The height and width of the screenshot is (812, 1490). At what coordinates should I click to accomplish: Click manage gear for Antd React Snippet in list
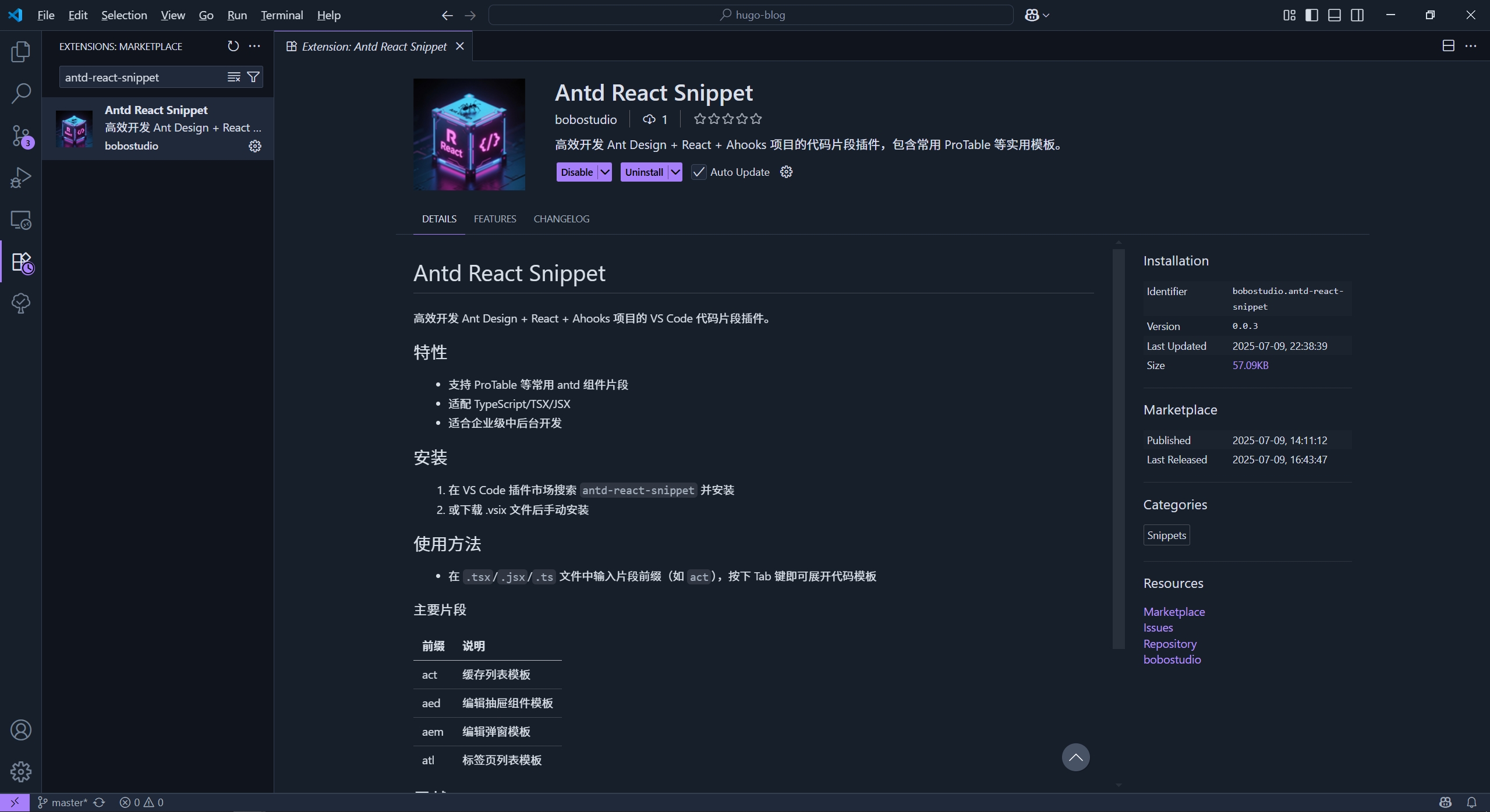pyautogui.click(x=255, y=146)
